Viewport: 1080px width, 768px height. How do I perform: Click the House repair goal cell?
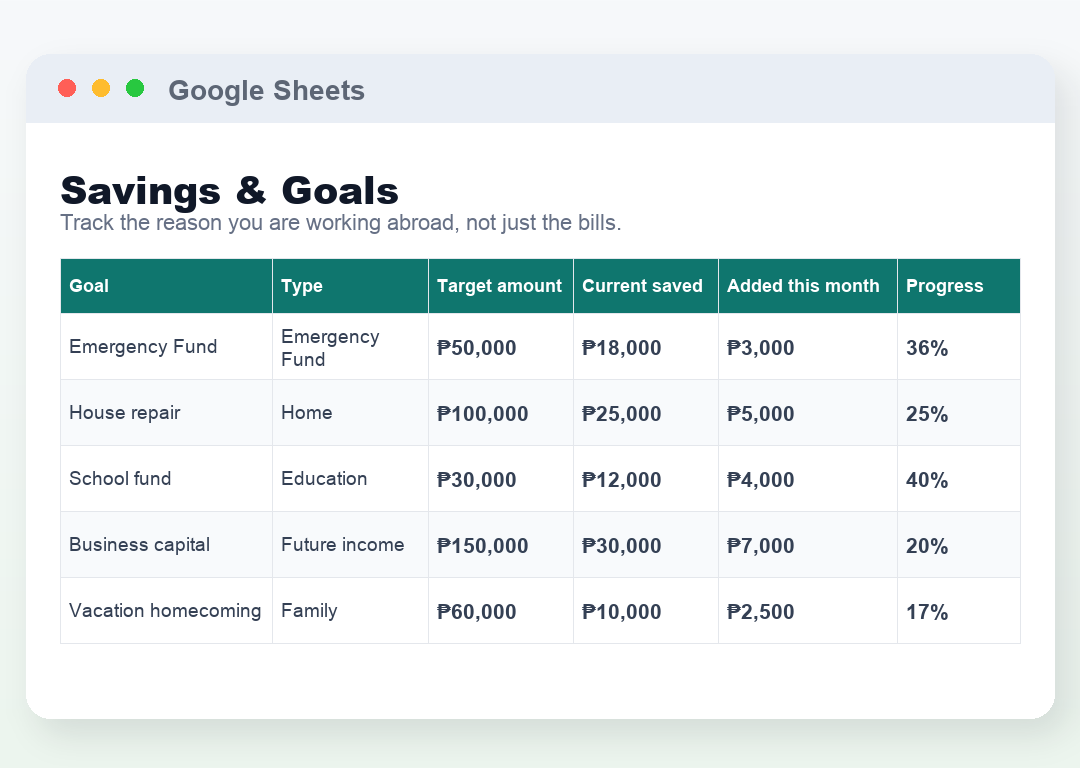167,413
